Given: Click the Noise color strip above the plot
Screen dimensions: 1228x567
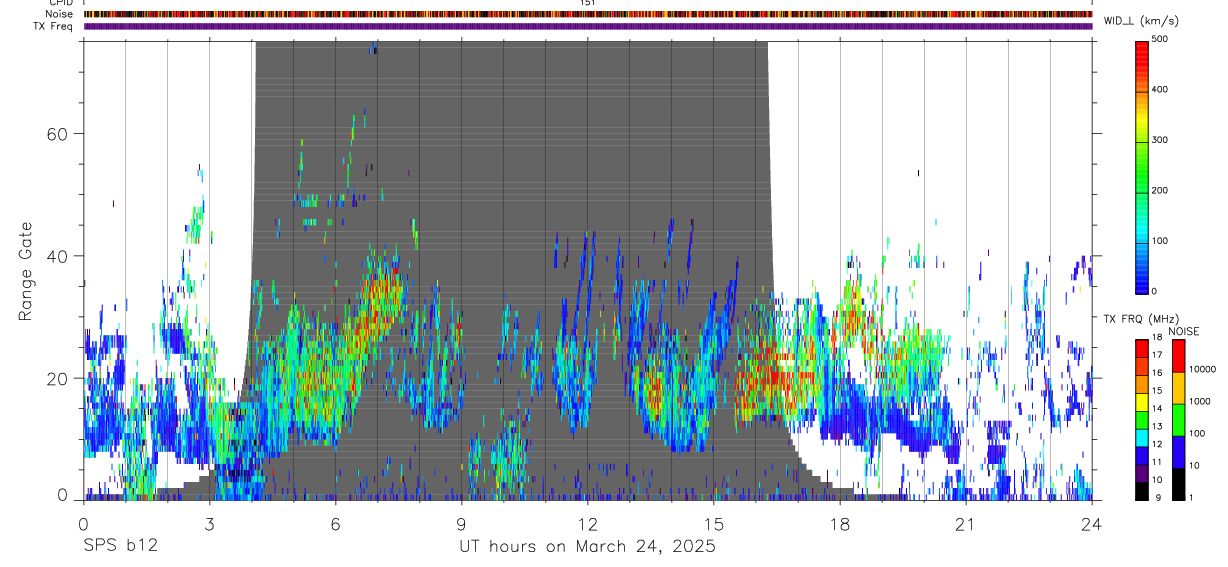Looking at the screenshot, I should 588,14.
